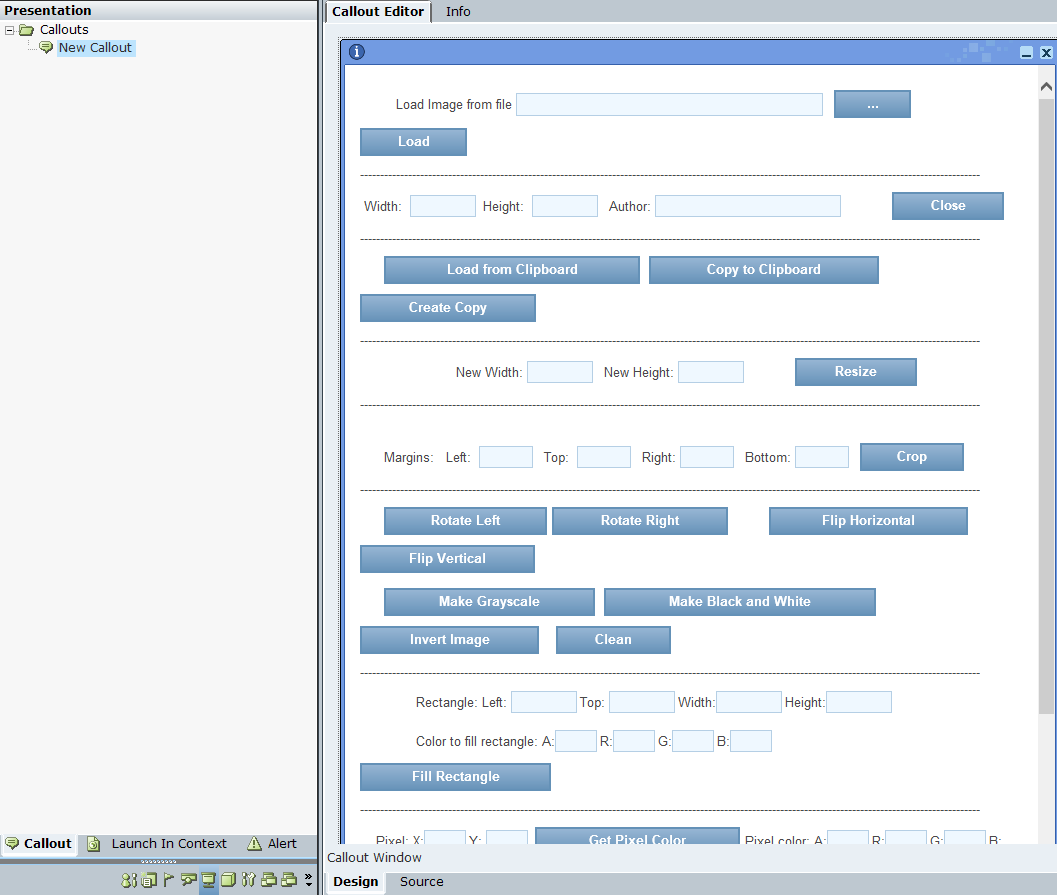Open the Alert tab

(281, 843)
